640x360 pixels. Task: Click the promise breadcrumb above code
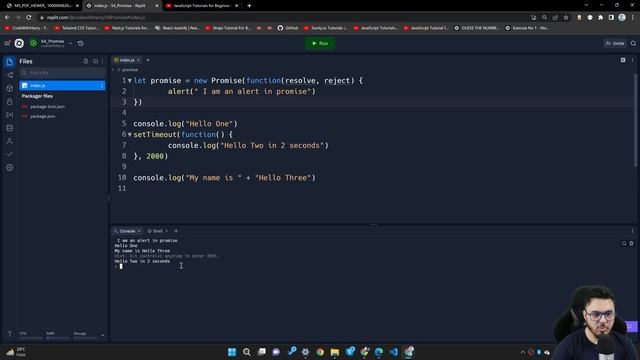pos(130,70)
